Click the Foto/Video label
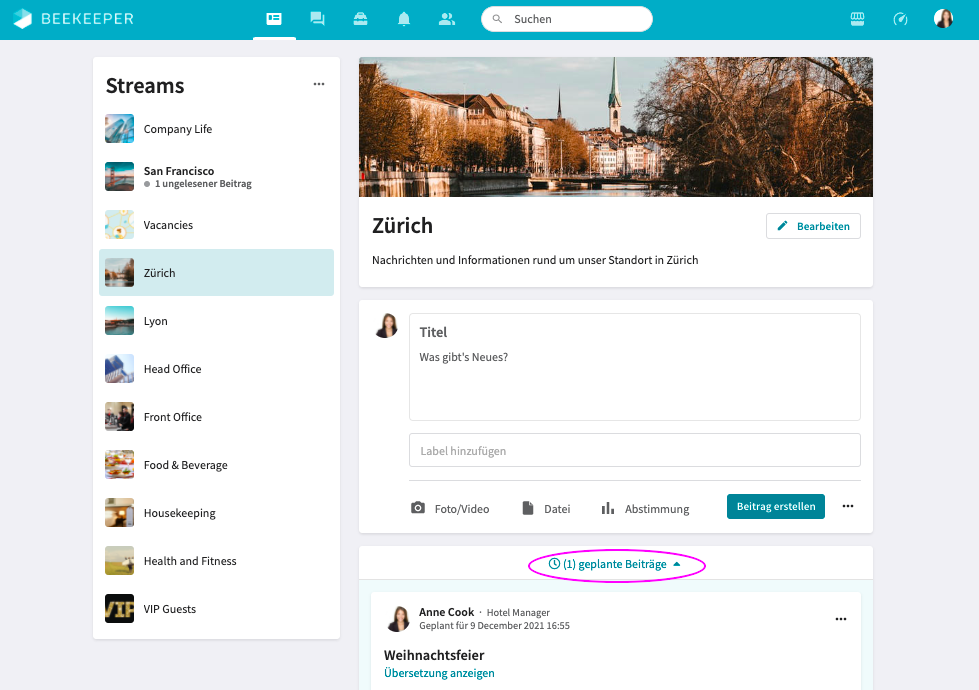This screenshot has width=979, height=690. 462,509
